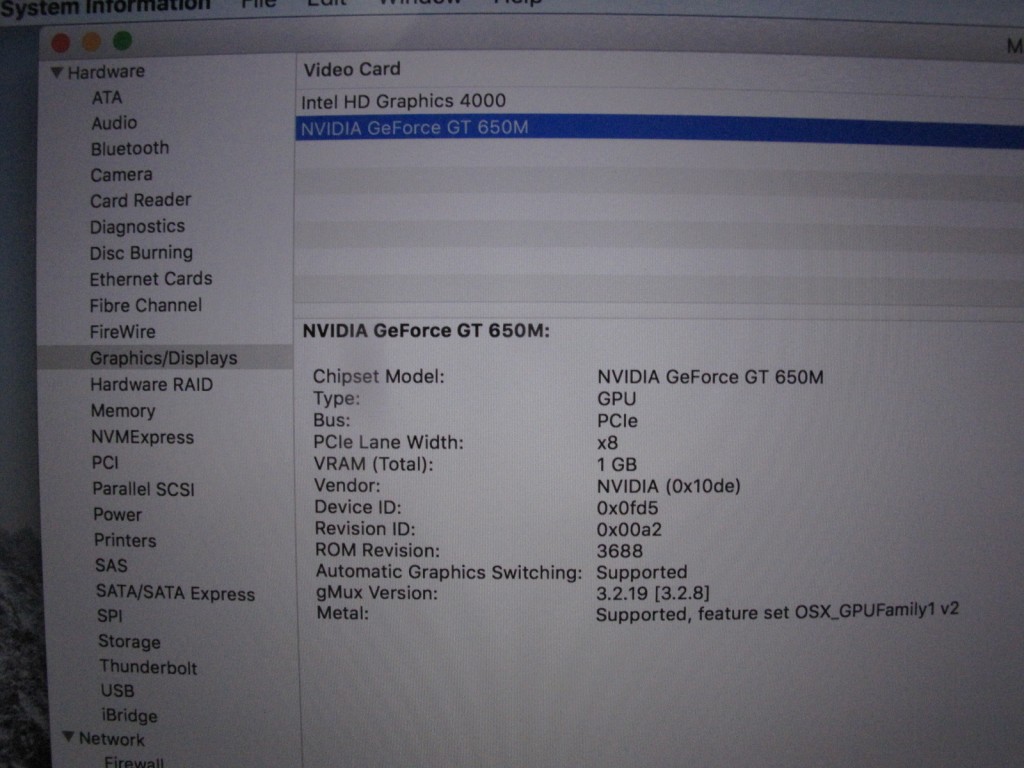Viewport: 1024px width, 768px height.
Task: Select Audio in the sidebar
Action: 114,123
